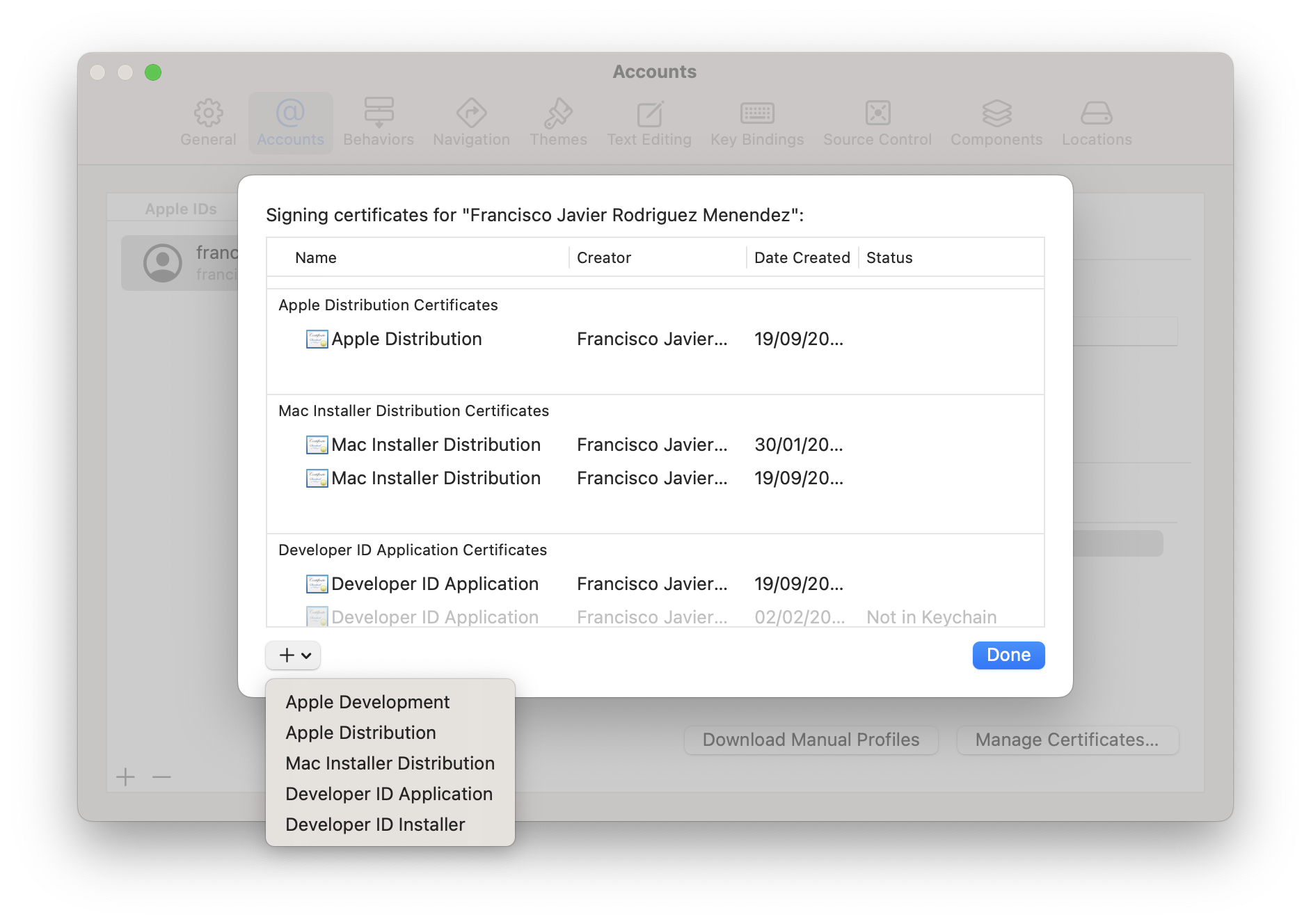Click icon of Mac Installer Distribution 19/09 row
Screen dimensions: 1311x924
click(x=317, y=479)
